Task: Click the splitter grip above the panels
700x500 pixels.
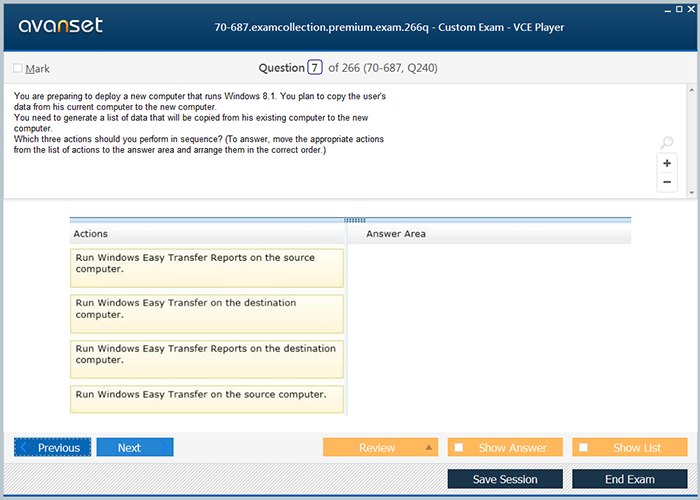Action: tap(355, 220)
